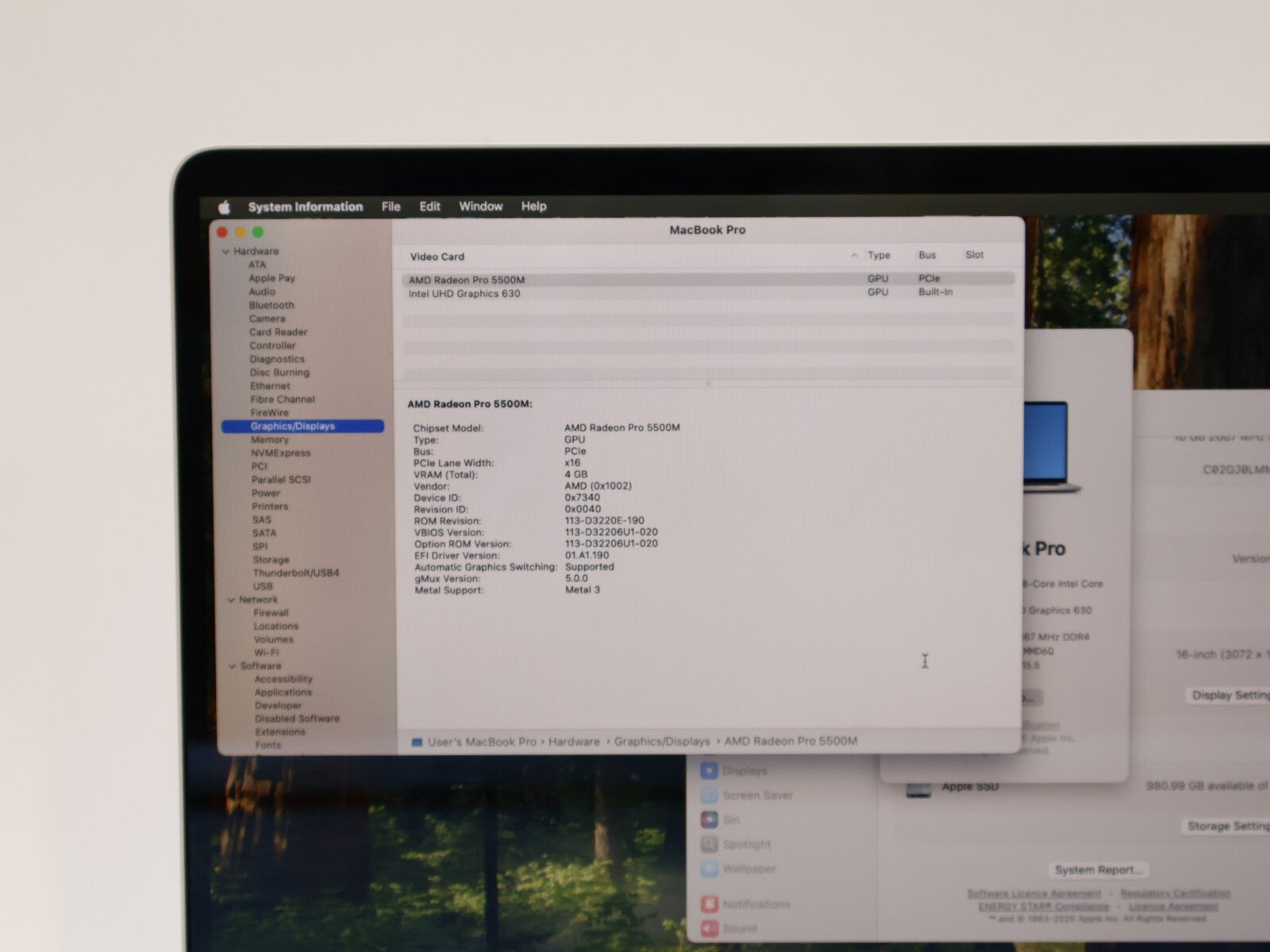Image resolution: width=1270 pixels, height=952 pixels.
Task: Select Thunderbolt/USB4 in the sidebar
Action: pyautogui.click(x=296, y=574)
